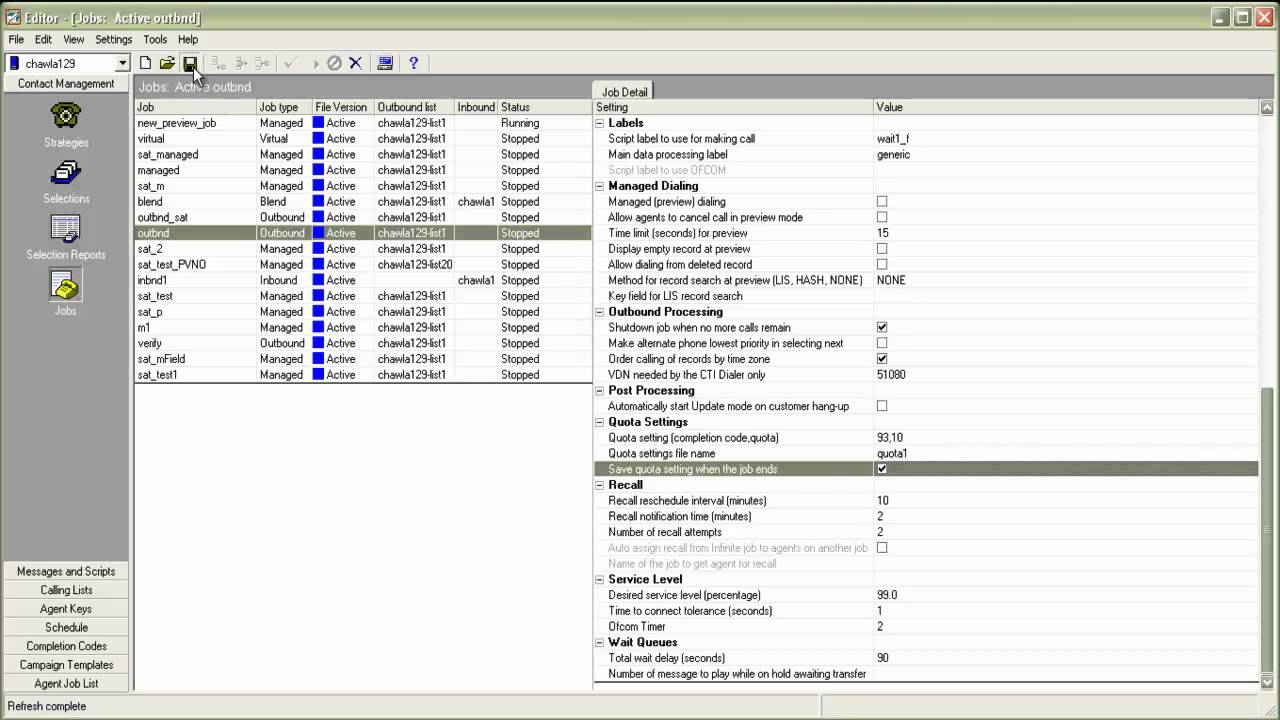Collapse the Post Processing section

[x=600, y=390]
